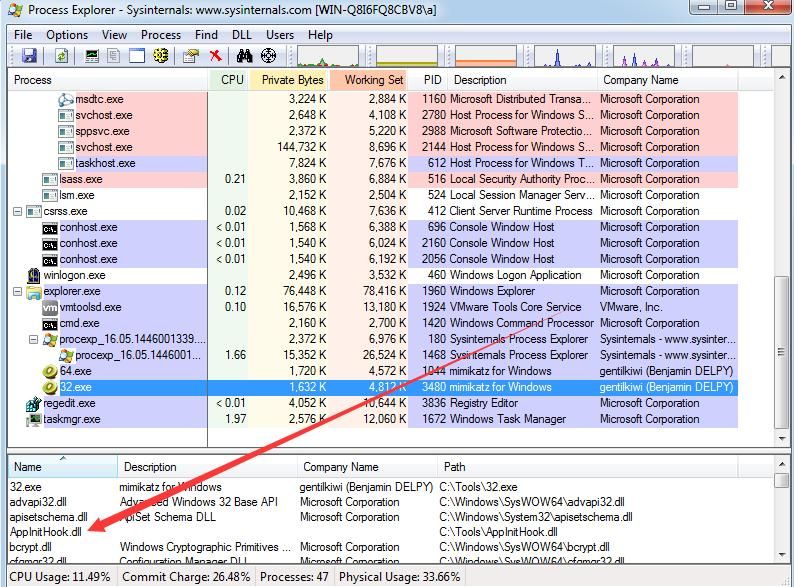Click the CPU usage history mini graph
This screenshot has width=794, height=587.
point(328,56)
